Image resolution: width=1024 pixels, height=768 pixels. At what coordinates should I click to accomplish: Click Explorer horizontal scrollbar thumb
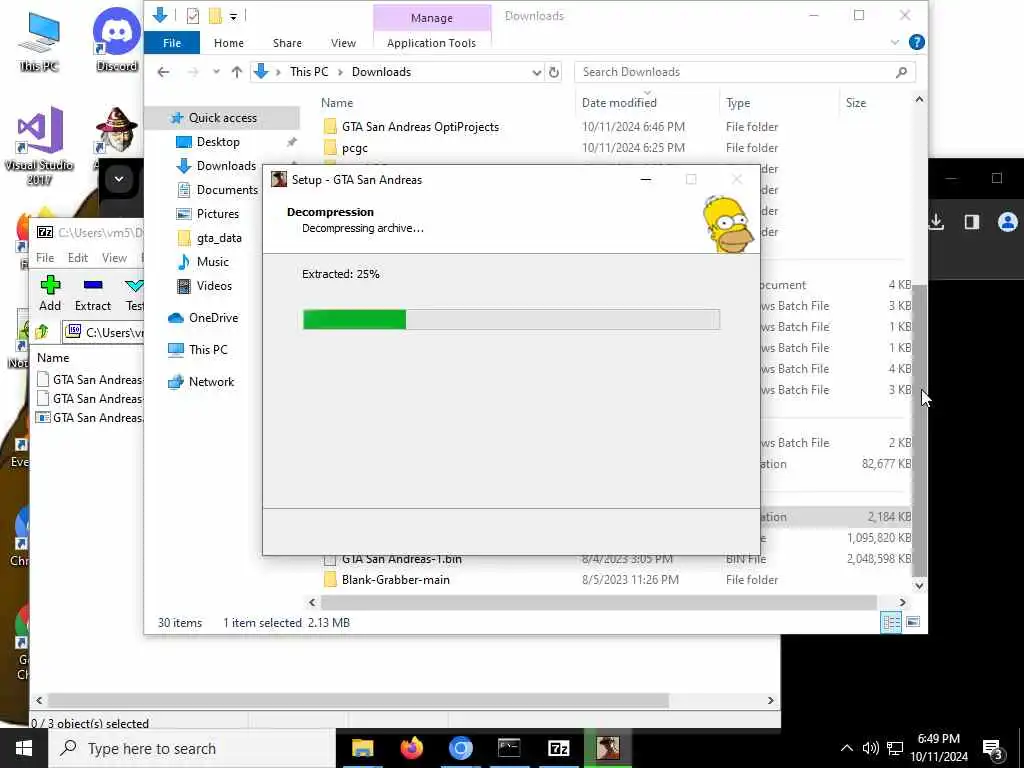[x=598, y=602]
